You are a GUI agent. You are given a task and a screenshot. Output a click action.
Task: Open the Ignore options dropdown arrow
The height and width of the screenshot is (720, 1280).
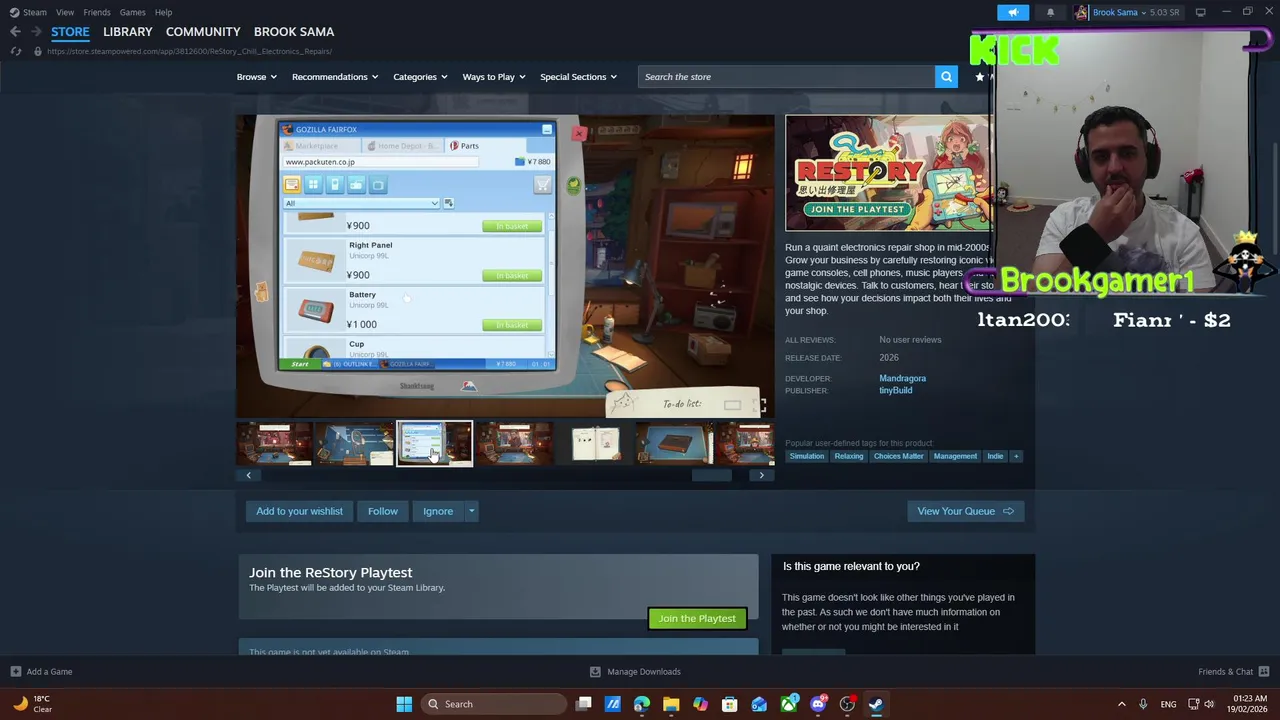coord(471,511)
